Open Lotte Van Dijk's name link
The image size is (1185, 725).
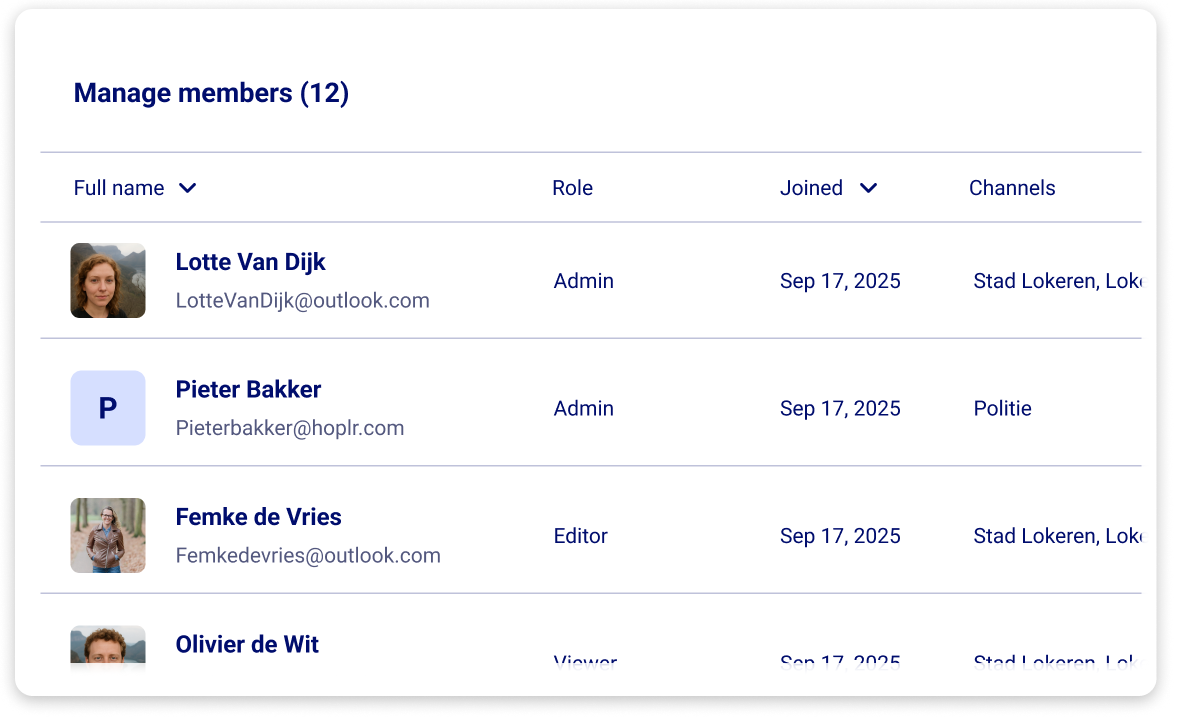pos(250,262)
